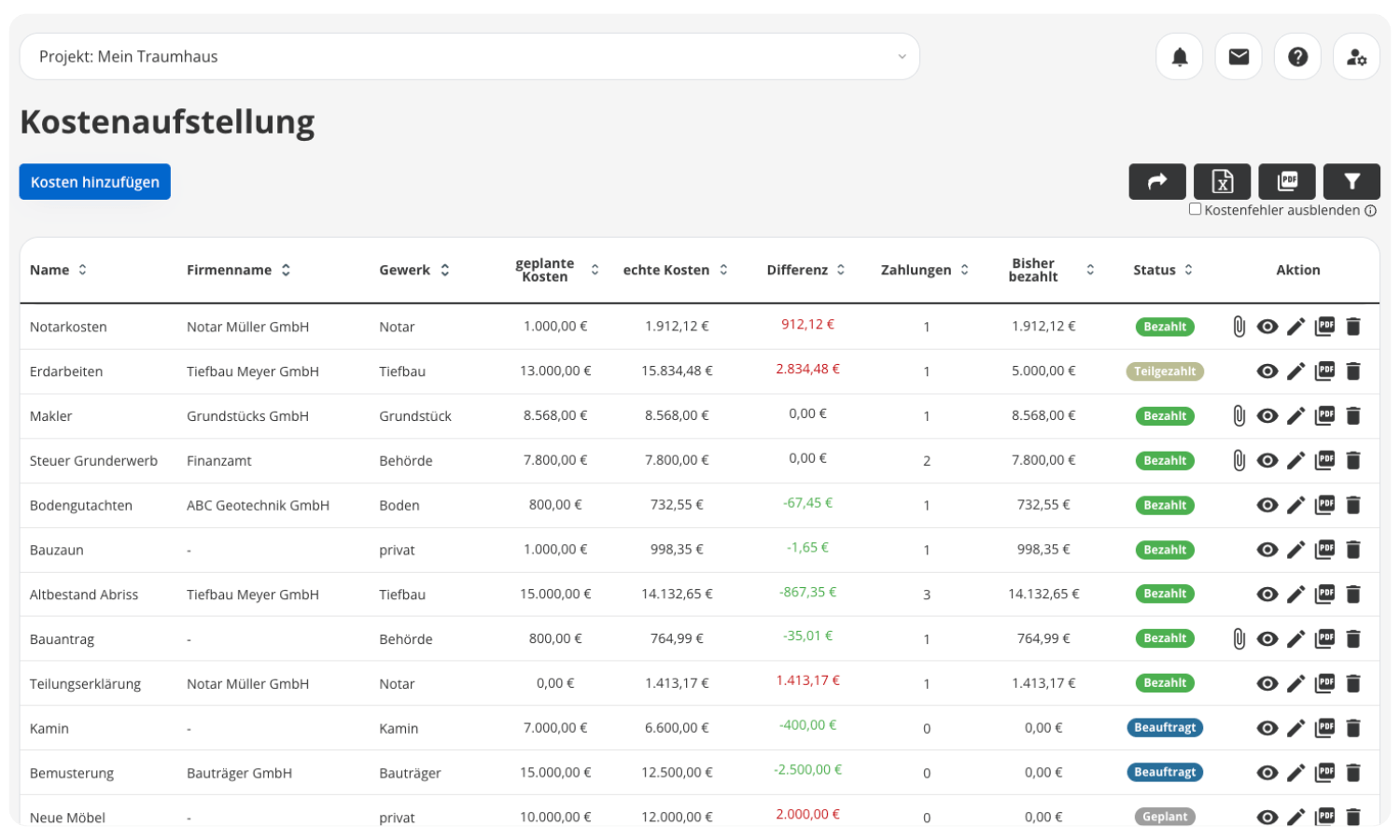
Task: View details of Makler via eye icon
Action: [x=1267, y=416]
